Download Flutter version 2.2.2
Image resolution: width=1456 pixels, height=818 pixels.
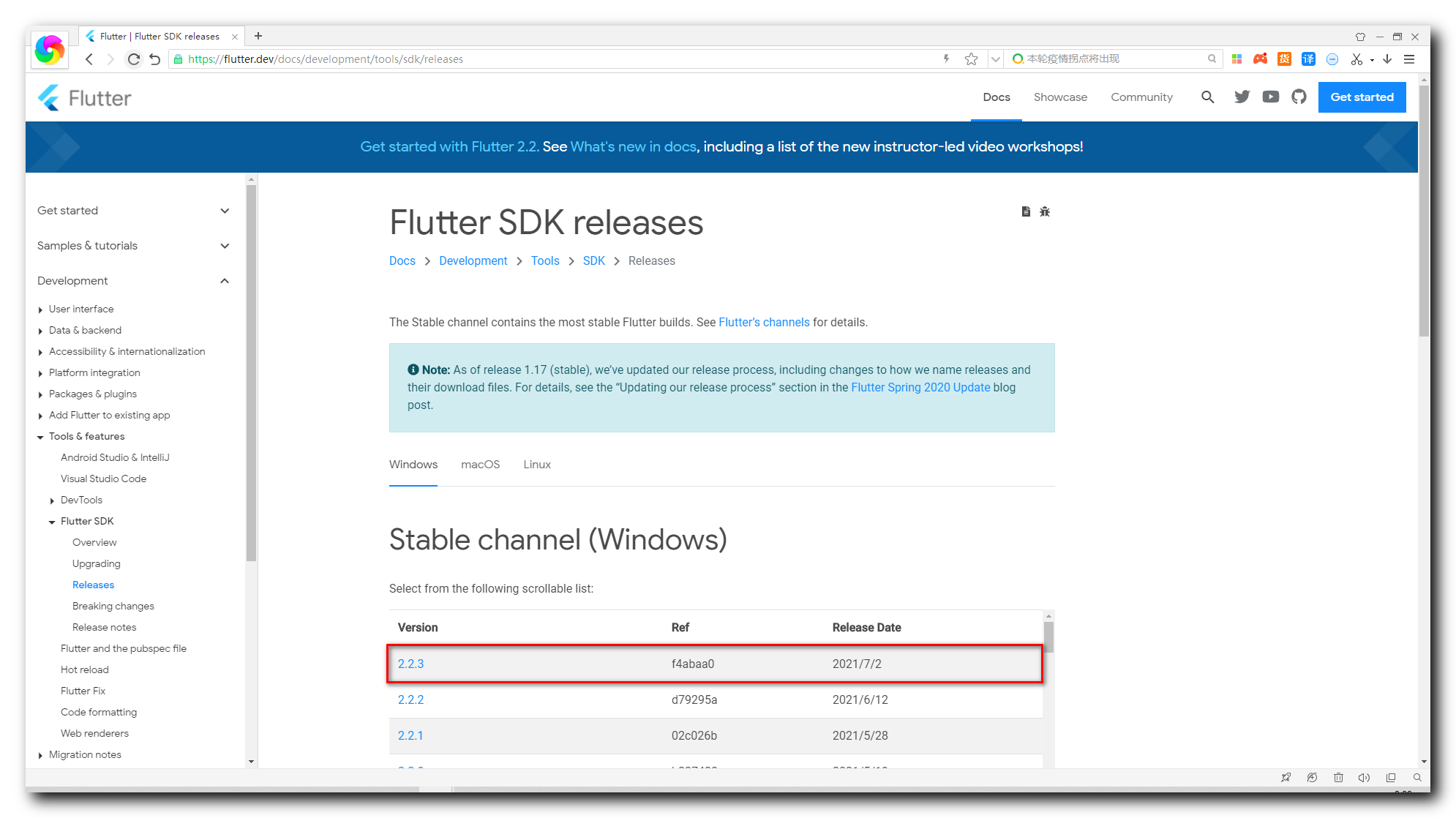410,700
